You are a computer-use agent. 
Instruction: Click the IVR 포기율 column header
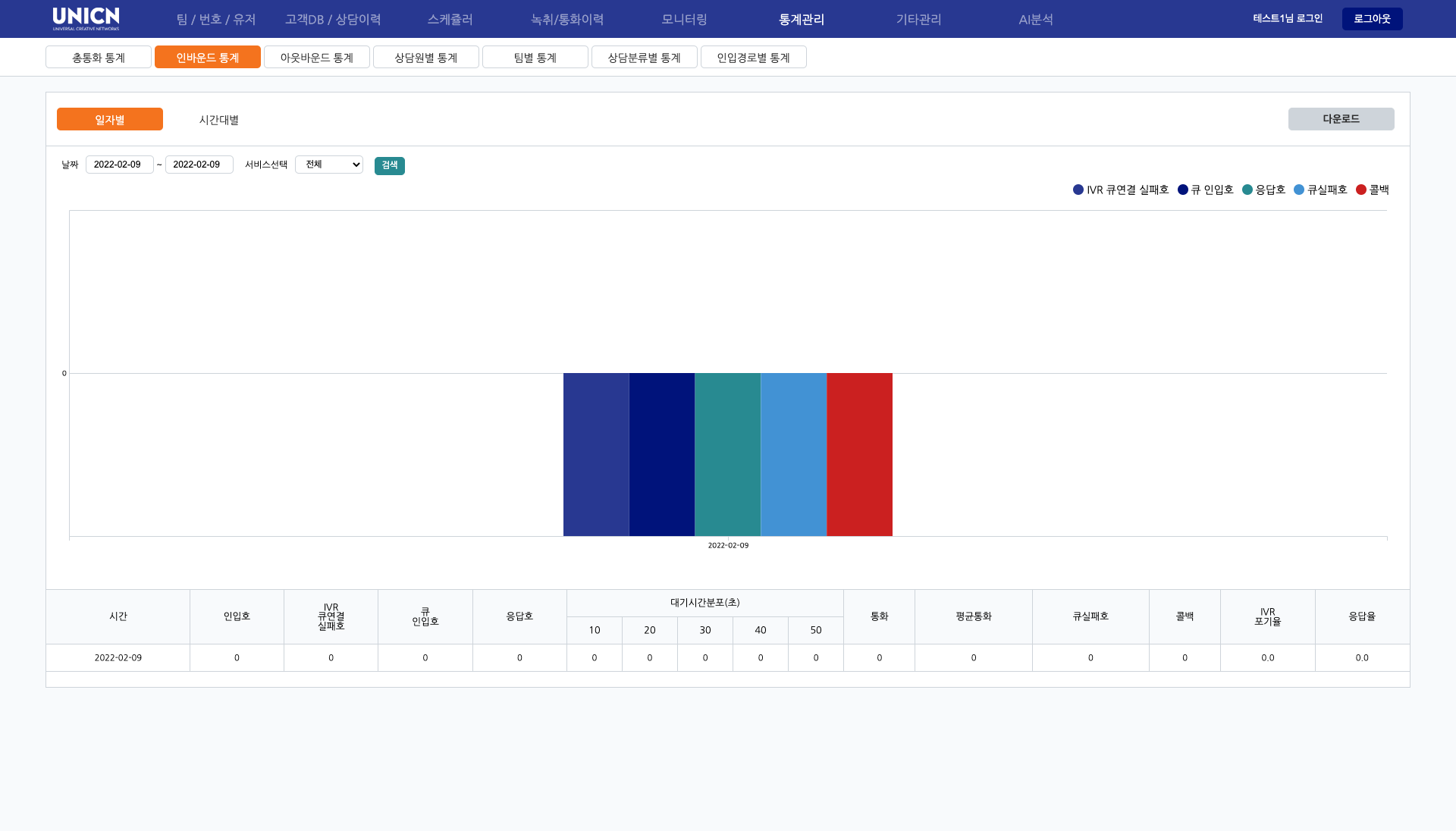[1267, 616]
